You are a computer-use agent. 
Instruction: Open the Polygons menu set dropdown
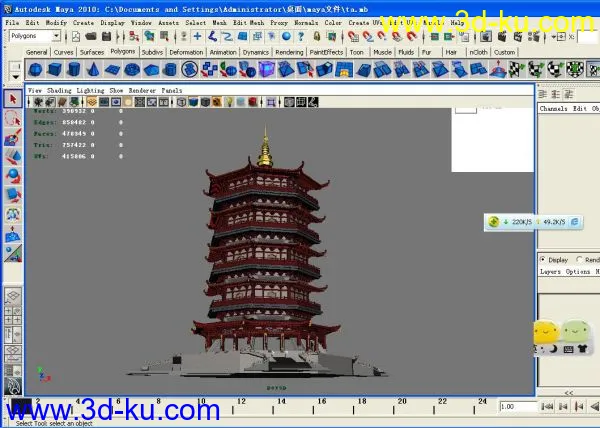tap(35, 36)
